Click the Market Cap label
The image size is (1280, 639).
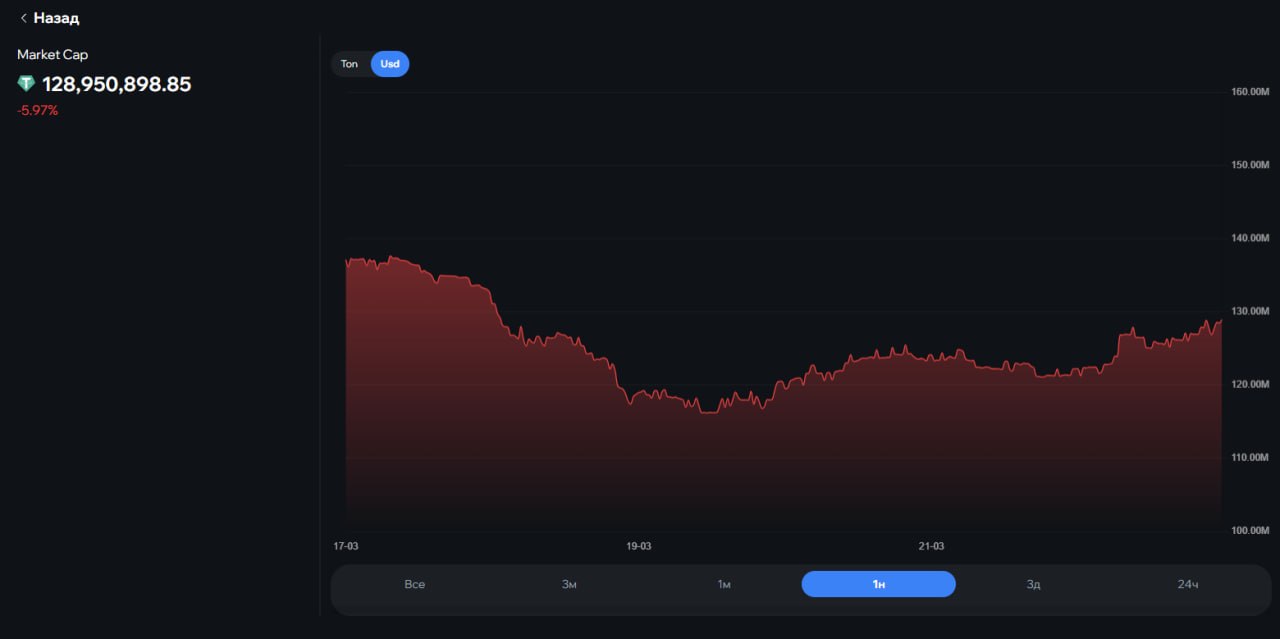click(x=53, y=55)
